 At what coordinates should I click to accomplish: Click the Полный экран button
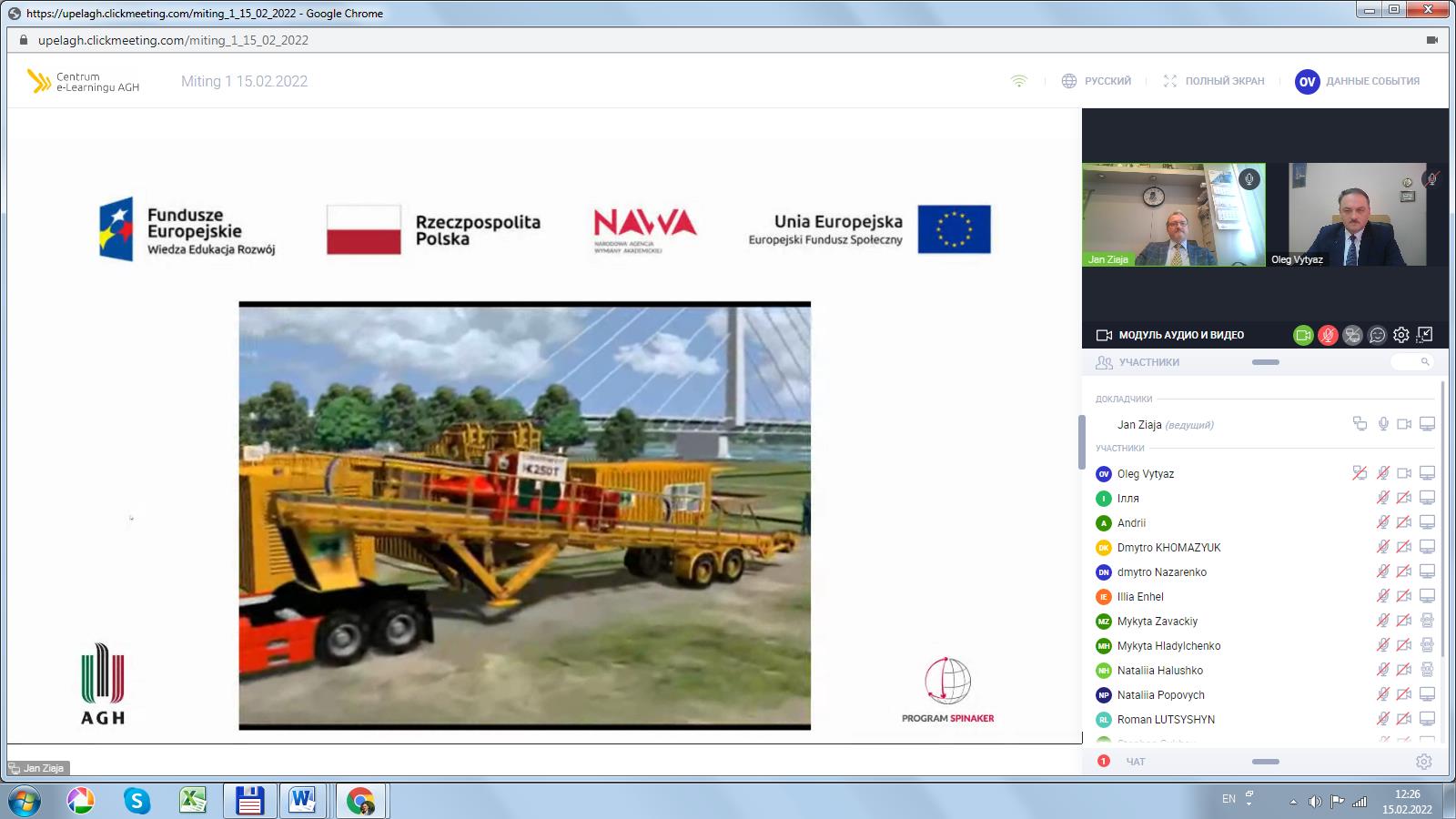tap(1214, 81)
